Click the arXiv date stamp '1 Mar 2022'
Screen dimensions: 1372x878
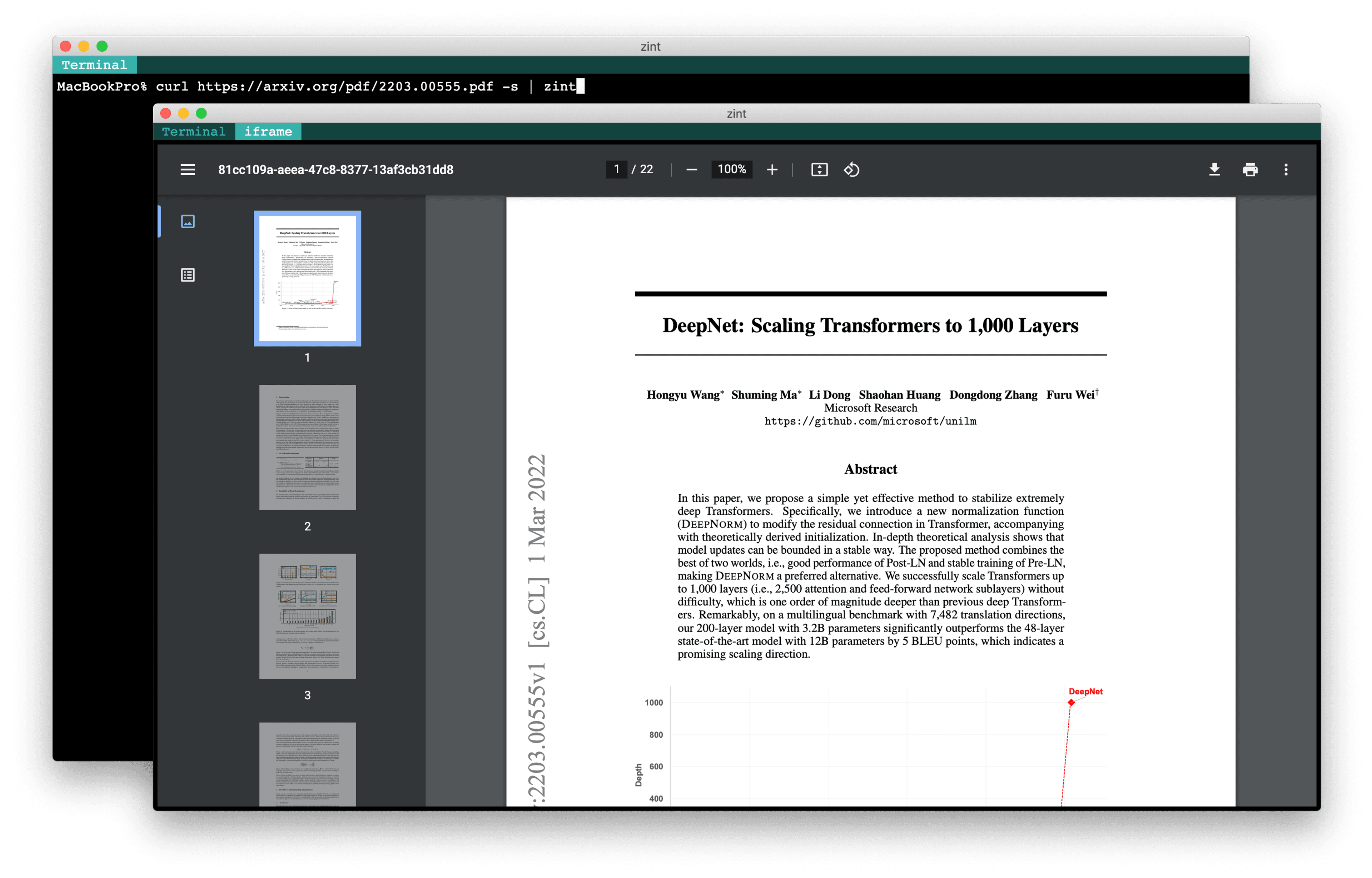(x=537, y=509)
